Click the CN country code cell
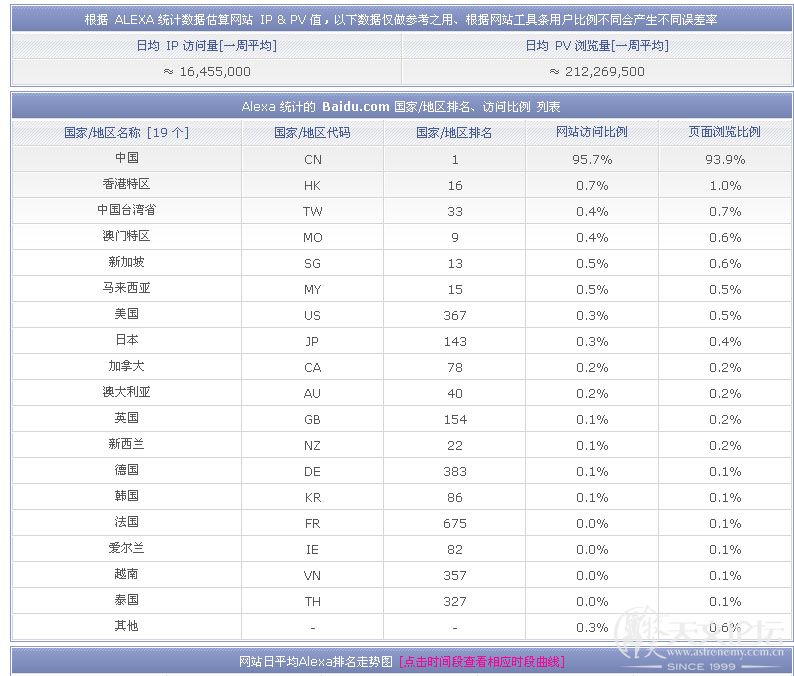Image resolution: width=794 pixels, height=676 pixels. point(312,160)
